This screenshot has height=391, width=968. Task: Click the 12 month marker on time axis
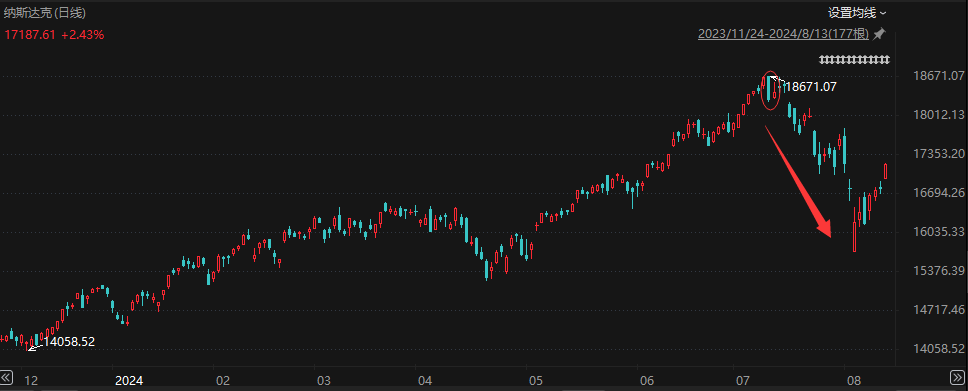[x=30, y=380]
